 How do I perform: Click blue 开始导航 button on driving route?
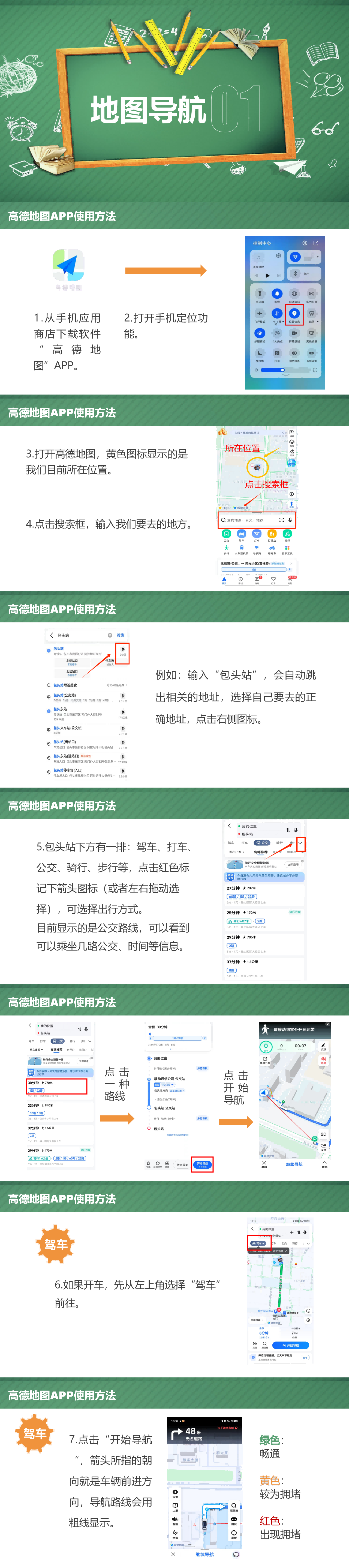[291, 1345]
